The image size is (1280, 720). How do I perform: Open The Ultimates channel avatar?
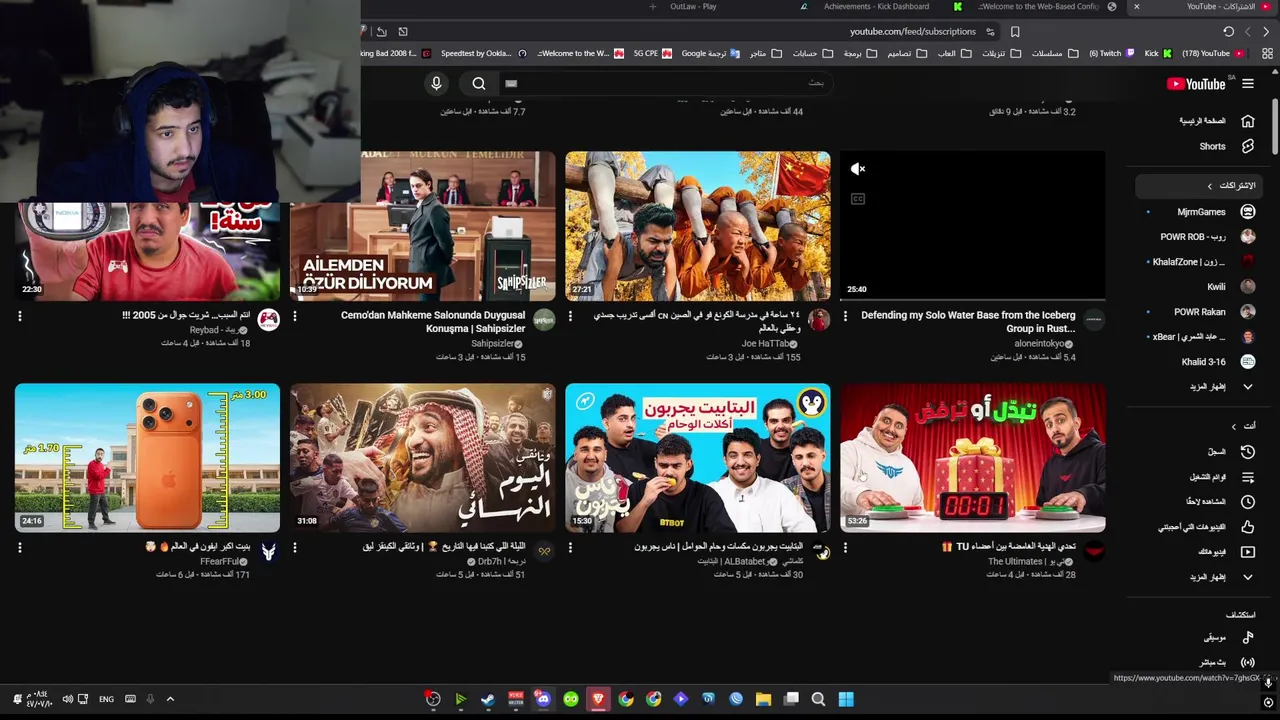(x=1094, y=552)
